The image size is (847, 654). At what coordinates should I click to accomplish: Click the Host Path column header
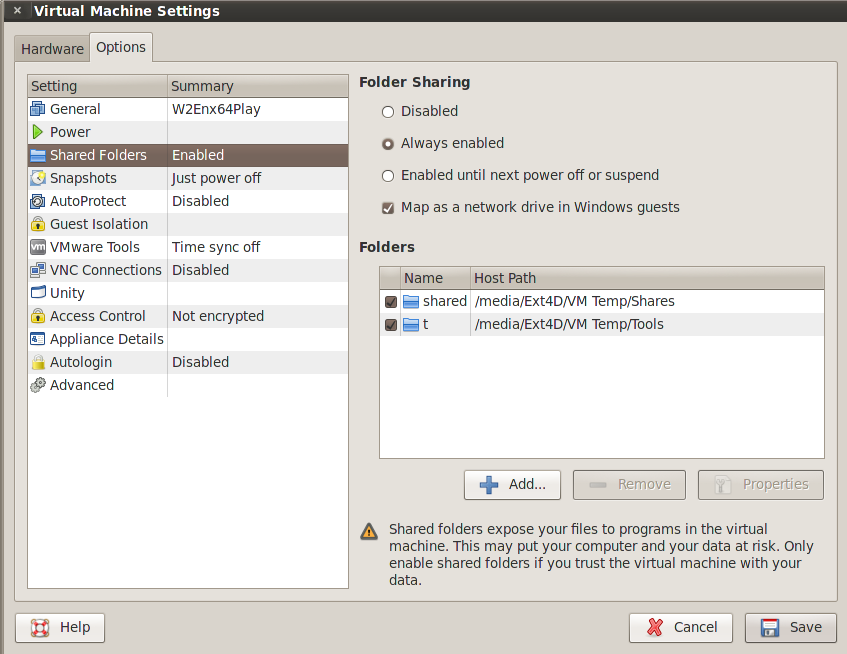coord(647,278)
